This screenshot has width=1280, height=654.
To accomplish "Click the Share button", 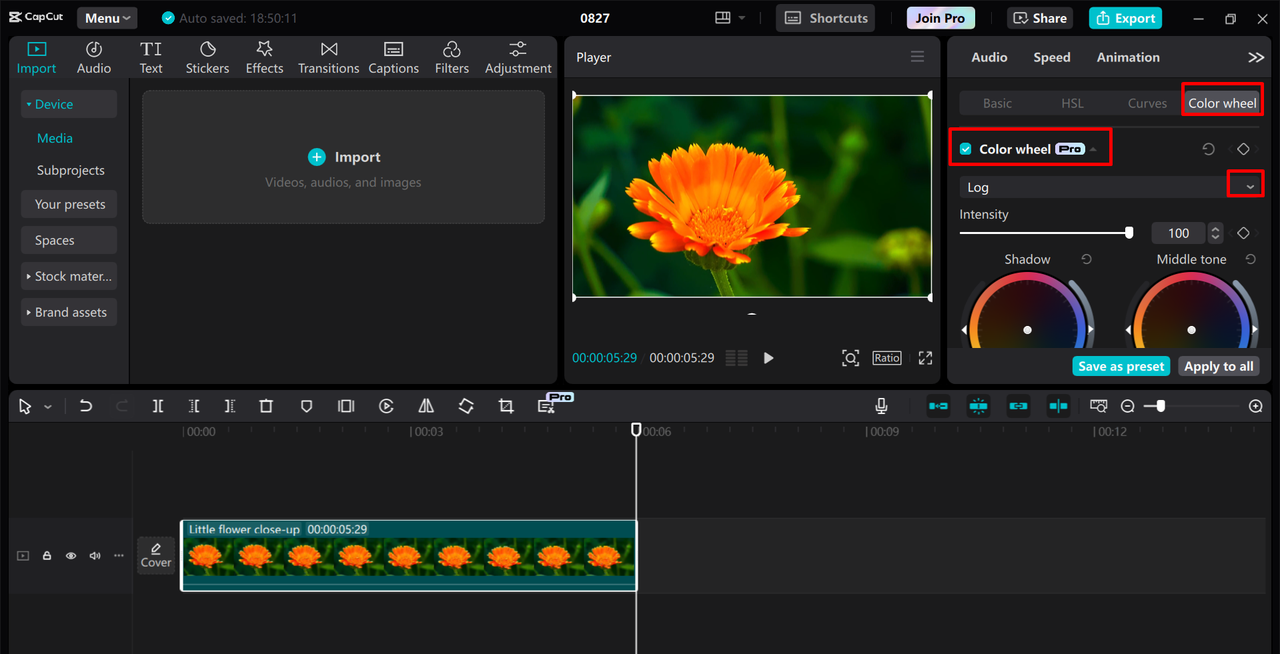I will [1040, 18].
